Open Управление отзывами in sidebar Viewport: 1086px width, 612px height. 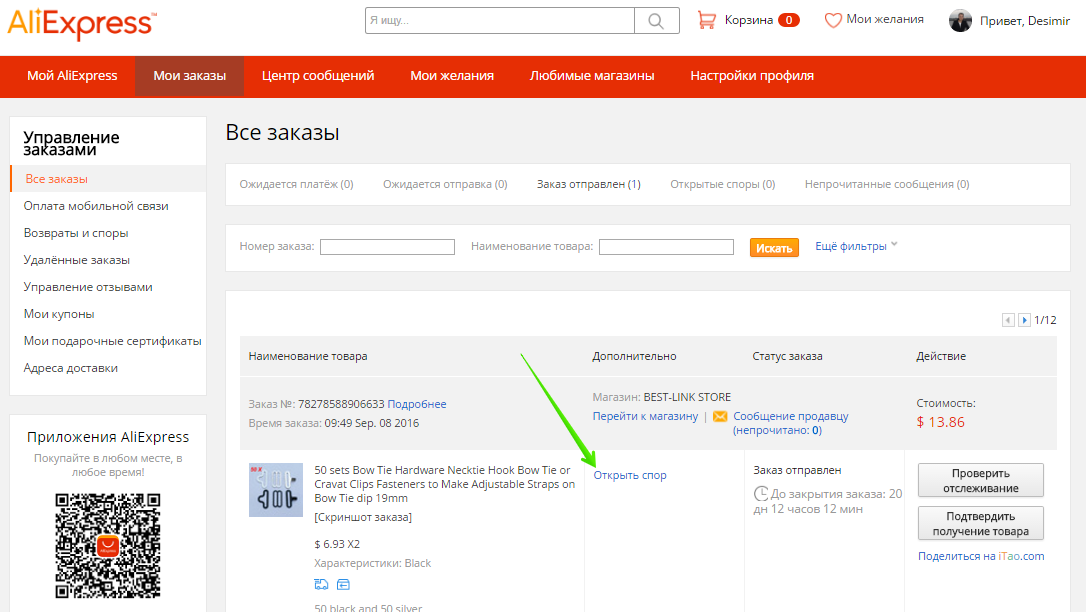click(88, 287)
